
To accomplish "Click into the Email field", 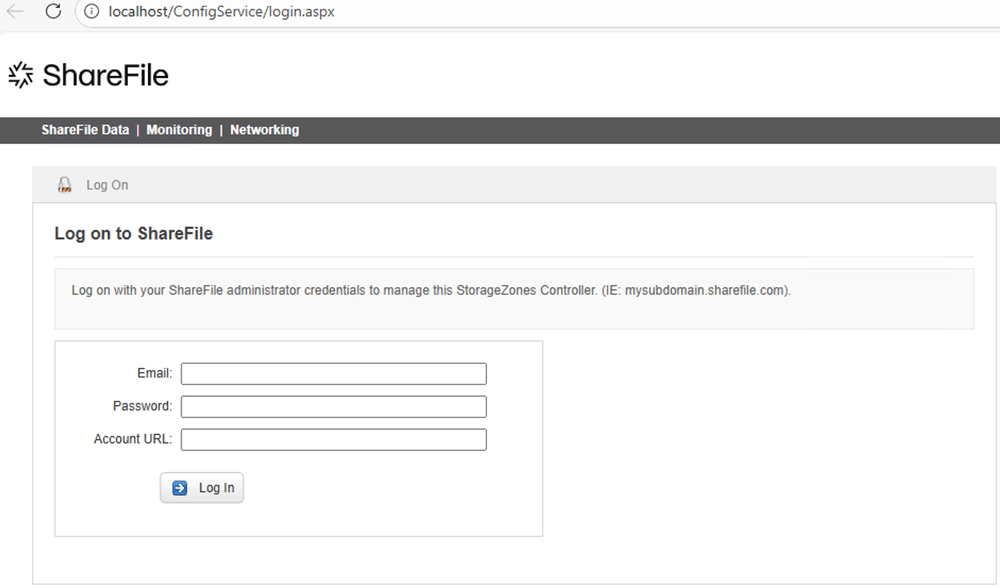I will pos(333,374).
